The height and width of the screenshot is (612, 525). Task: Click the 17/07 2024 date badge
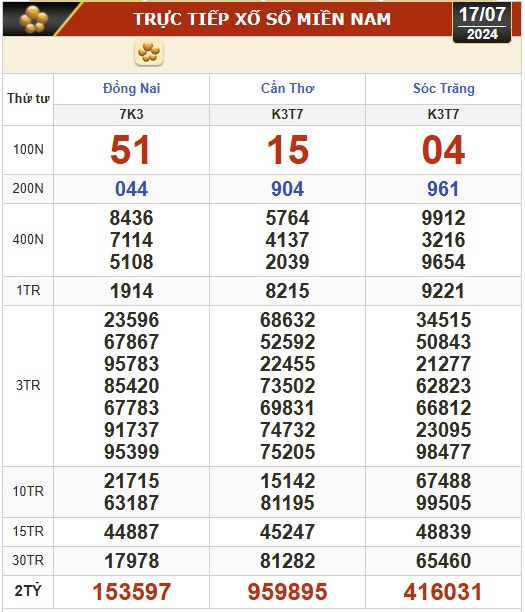pos(482,23)
